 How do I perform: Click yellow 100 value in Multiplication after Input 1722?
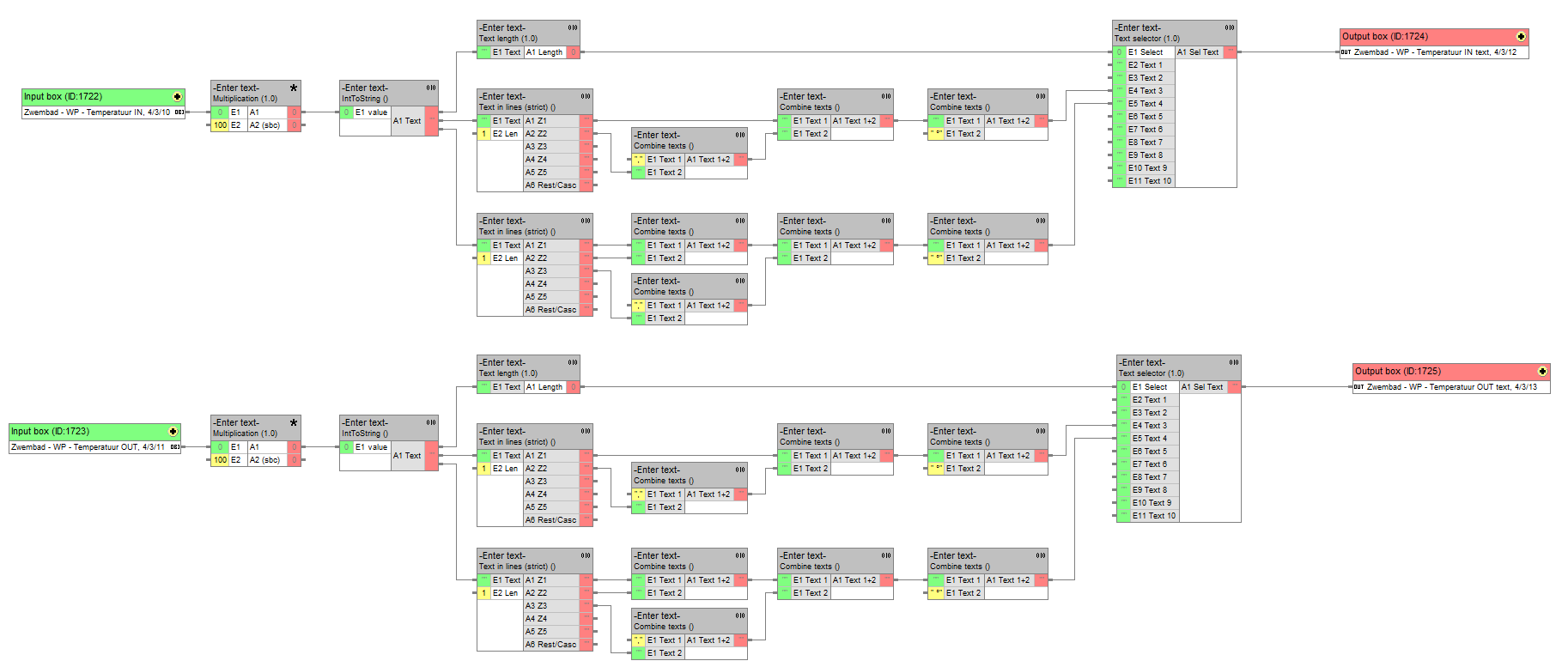click(x=220, y=125)
